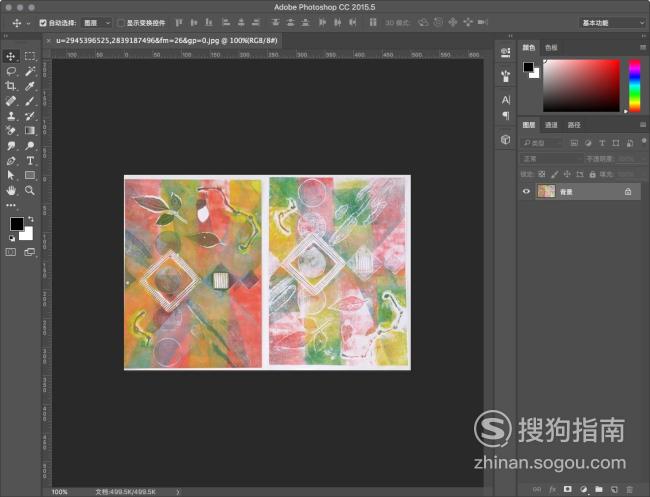Swap foreground and background colors
The width and height of the screenshot is (650, 497).
point(30,219)
